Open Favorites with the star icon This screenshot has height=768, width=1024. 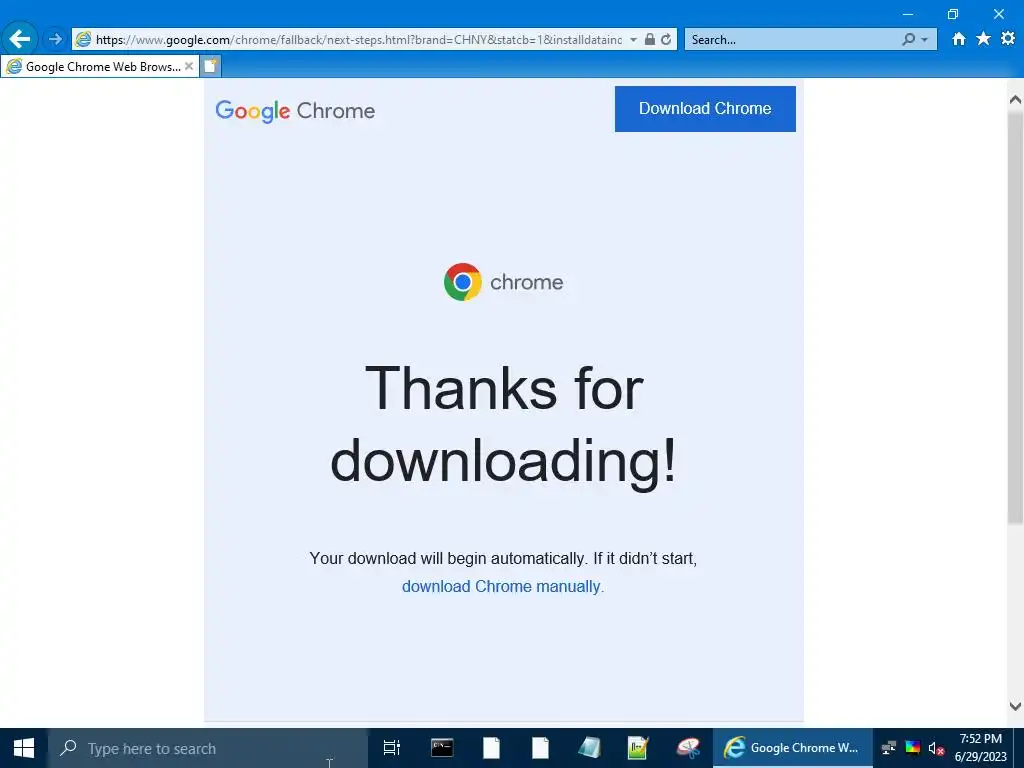click(983, 39)
